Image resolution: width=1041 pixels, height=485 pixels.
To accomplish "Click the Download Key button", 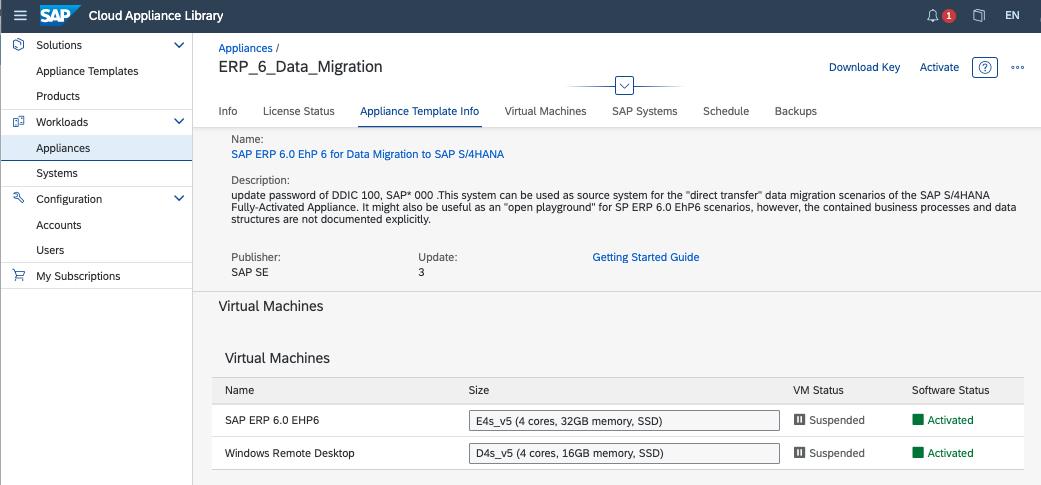I will pos(864,67).
